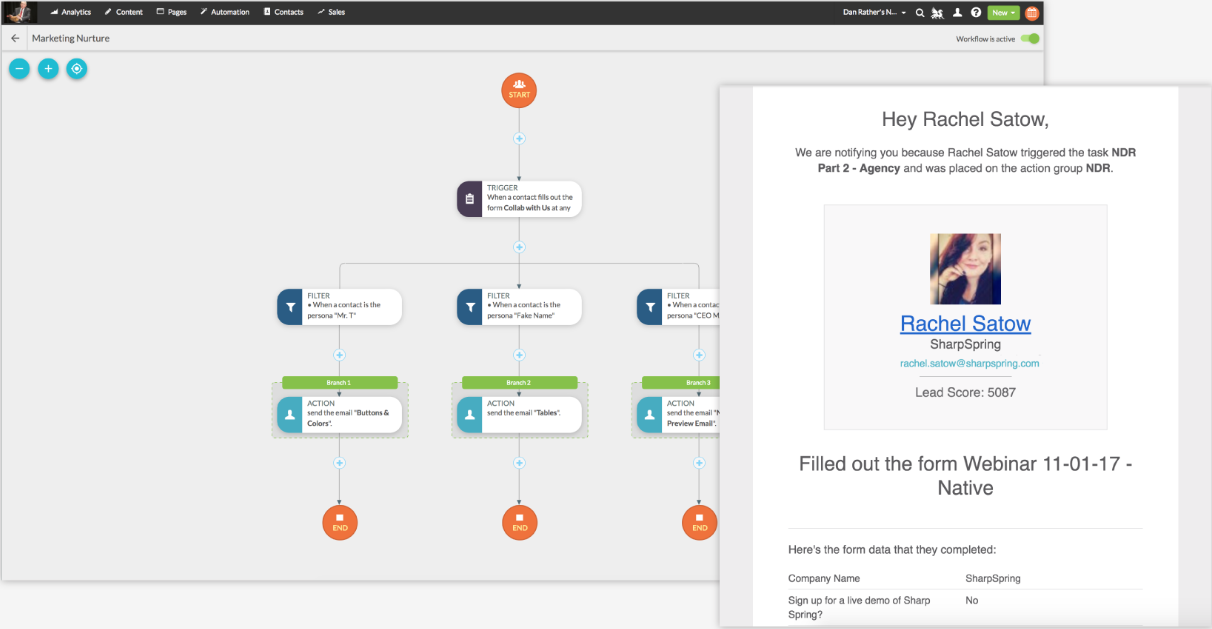Open the Automation menu
The image size is (1212, 629).
(x=224, y=13)
